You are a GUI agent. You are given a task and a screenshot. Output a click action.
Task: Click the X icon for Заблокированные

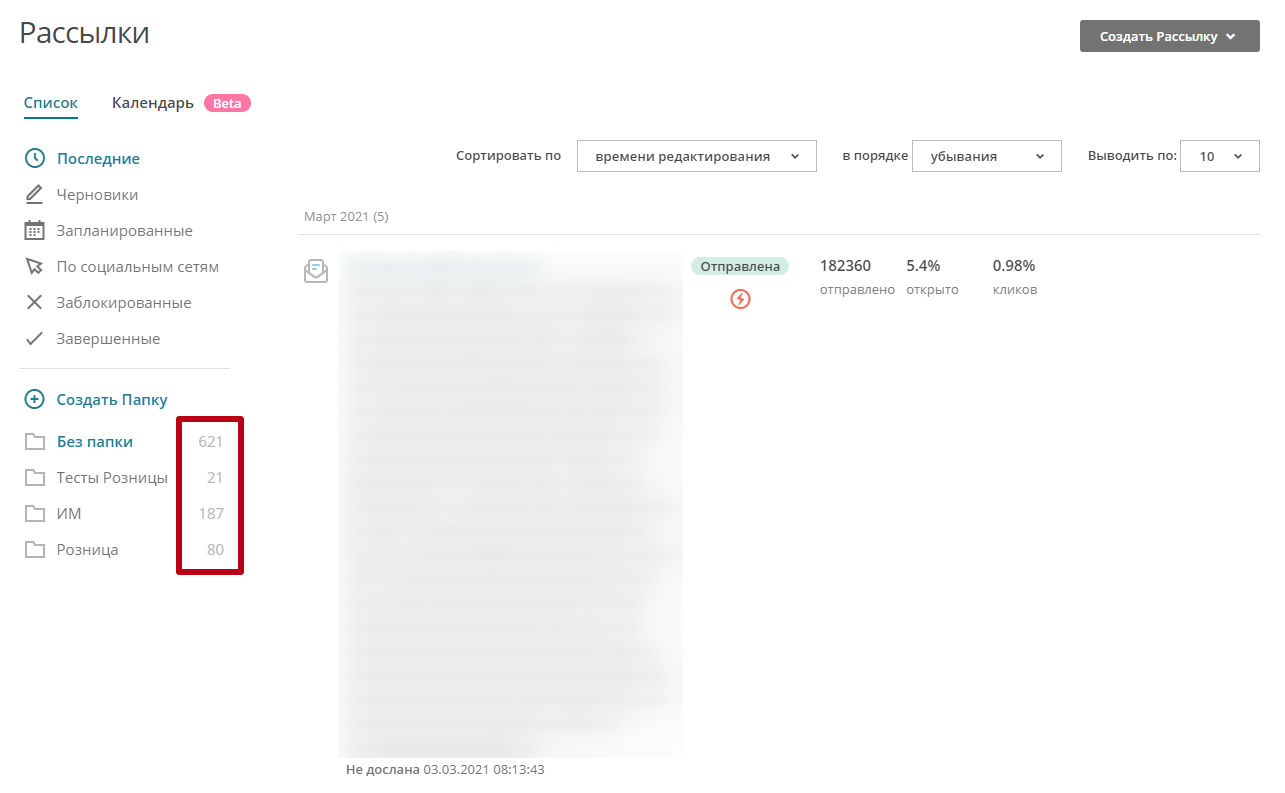coord(35,302)
